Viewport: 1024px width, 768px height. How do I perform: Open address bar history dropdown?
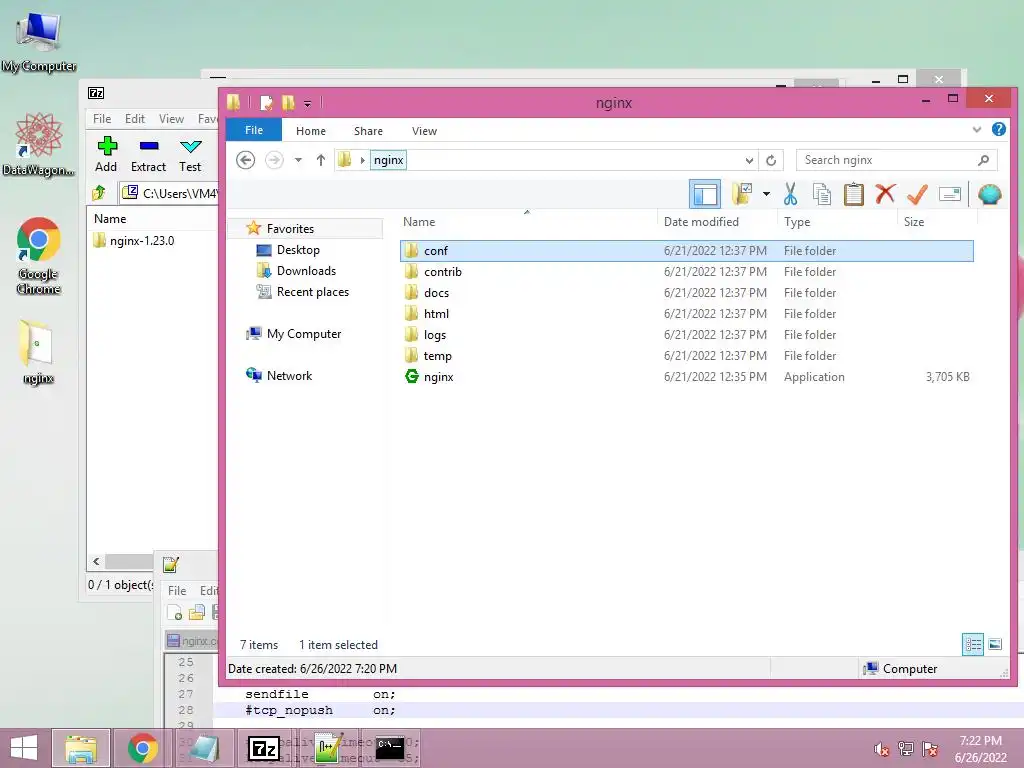749,160
